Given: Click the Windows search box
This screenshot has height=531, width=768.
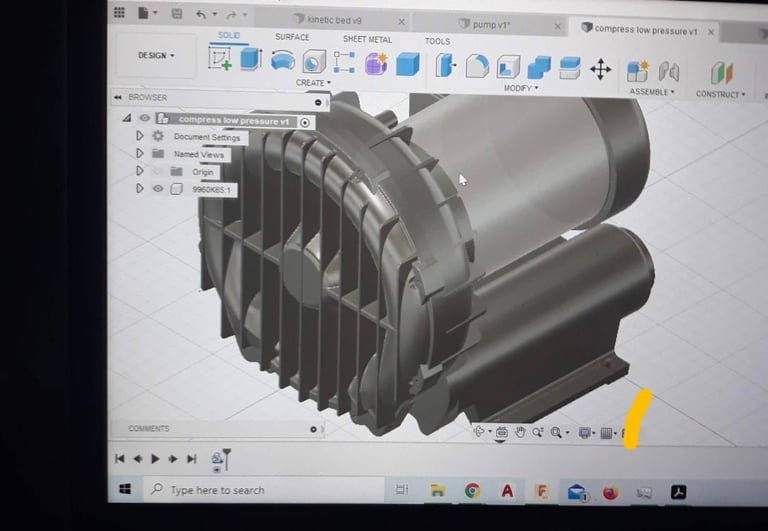Looking at the screenshot, I should (x=264, y=490).
